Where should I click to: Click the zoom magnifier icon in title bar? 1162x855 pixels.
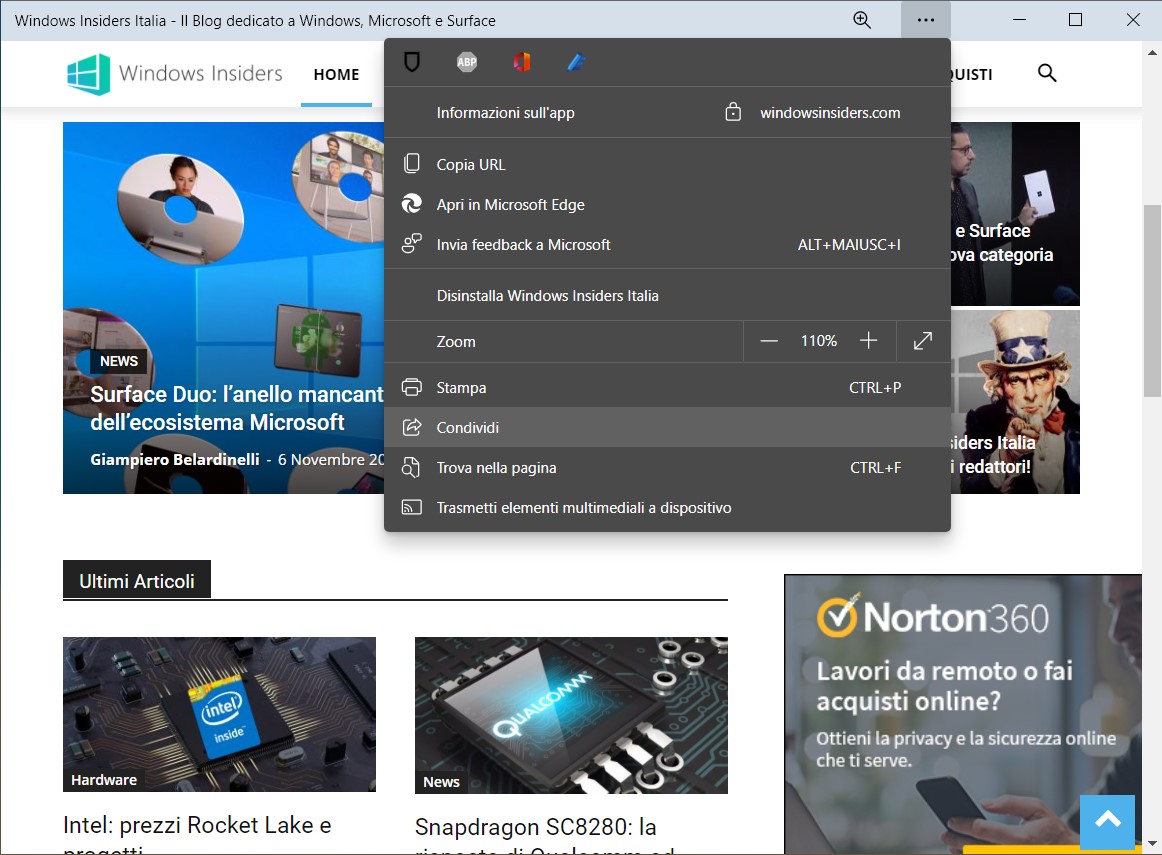pos(862,20)
